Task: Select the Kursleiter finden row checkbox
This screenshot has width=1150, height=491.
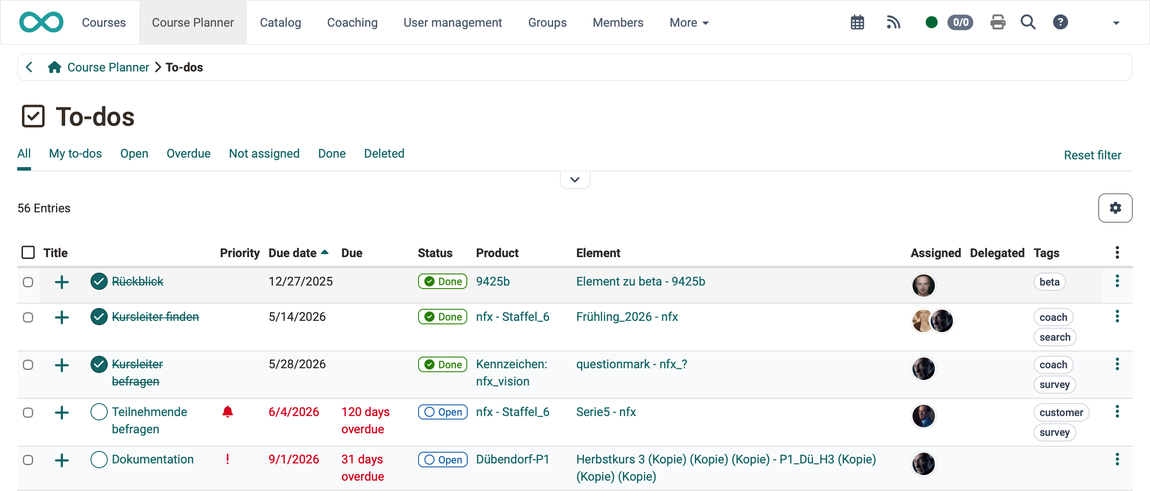Action: (28, 317)
